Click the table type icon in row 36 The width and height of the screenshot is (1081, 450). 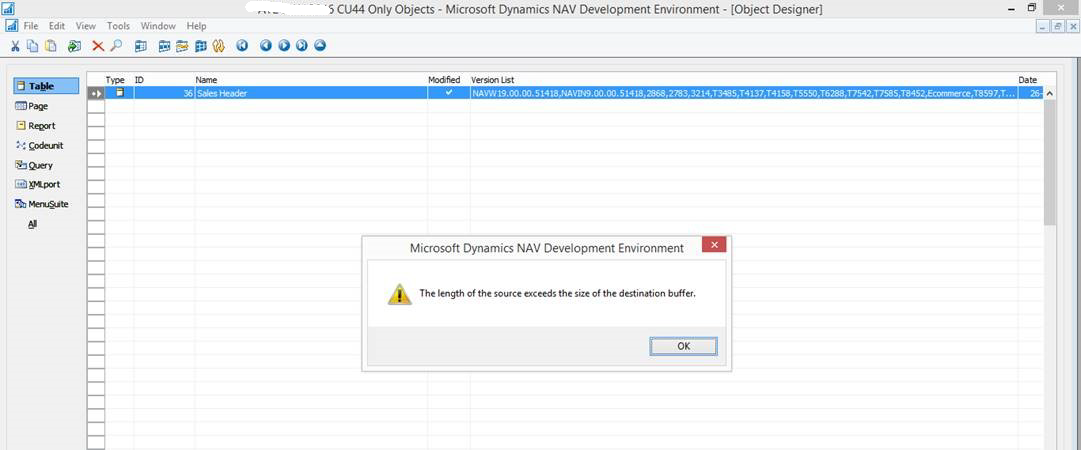point(120,92)
